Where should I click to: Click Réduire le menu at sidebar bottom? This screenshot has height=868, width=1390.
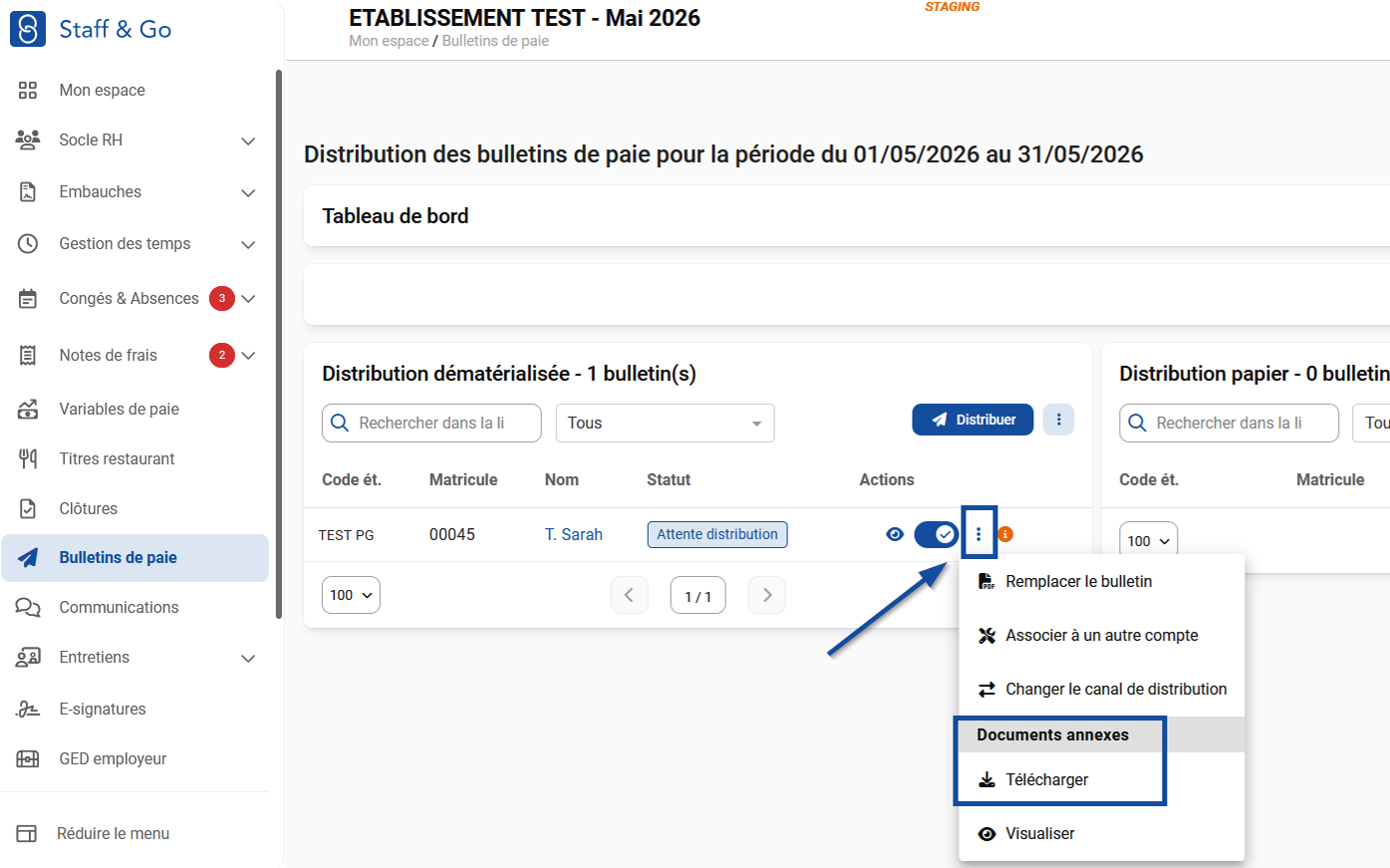(113, 833)
